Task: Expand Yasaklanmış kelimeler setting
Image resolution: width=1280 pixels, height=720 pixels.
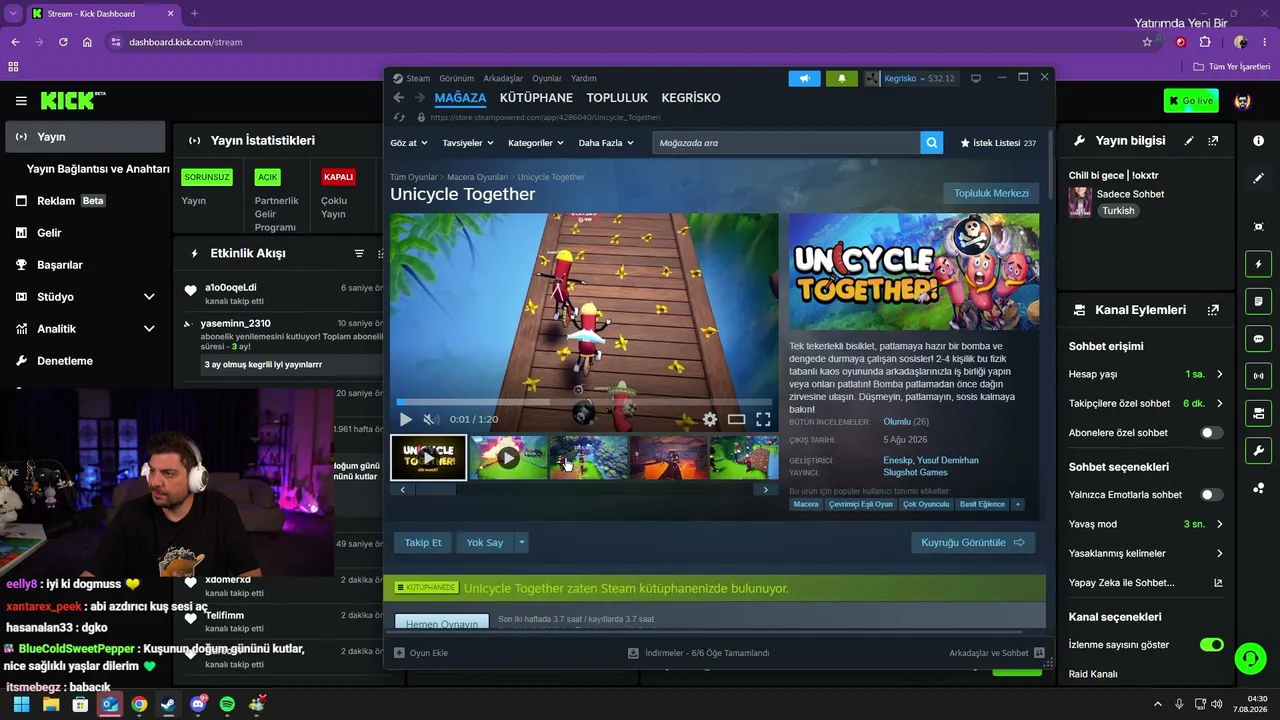Action: (1219, 553)
